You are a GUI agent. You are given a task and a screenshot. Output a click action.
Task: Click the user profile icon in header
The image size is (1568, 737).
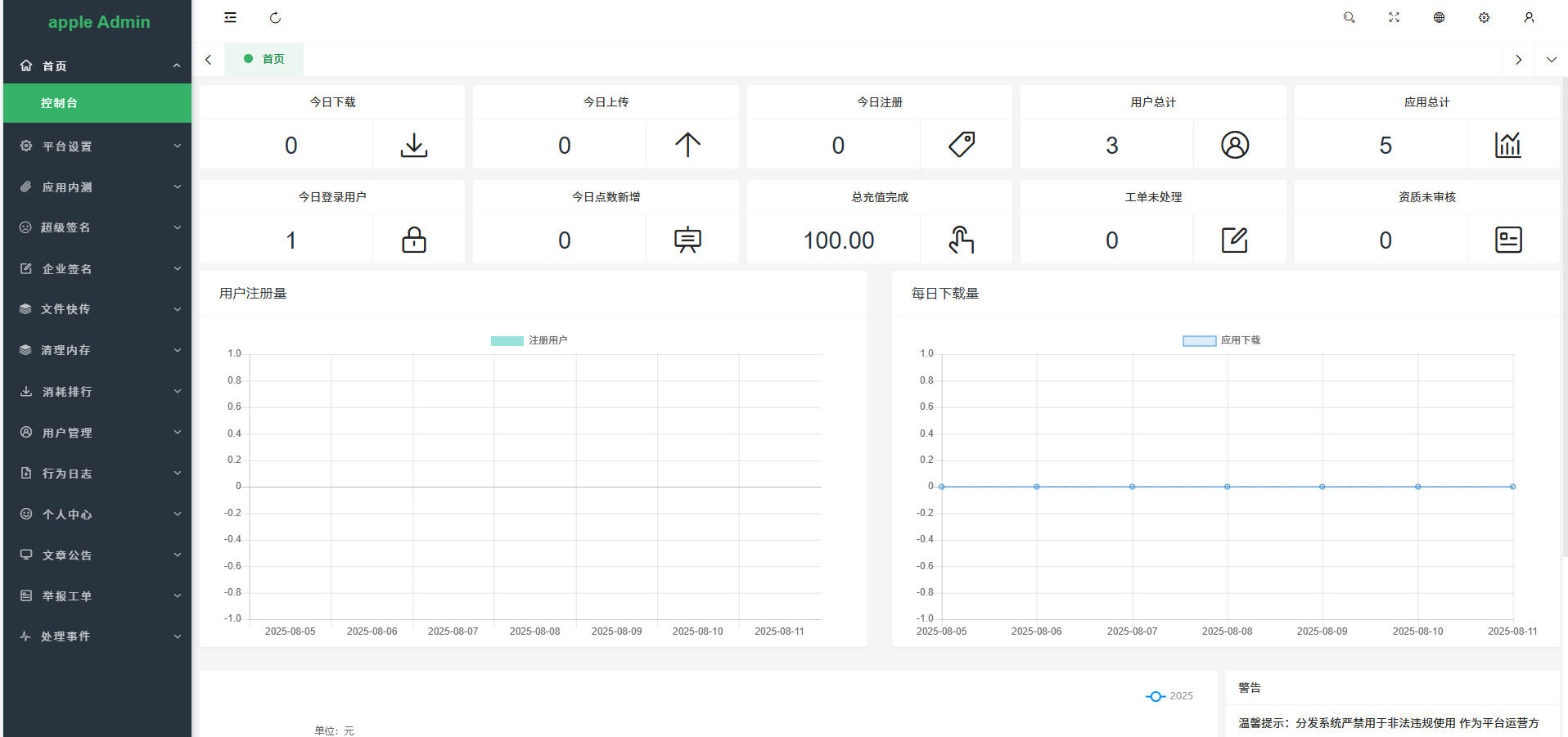pyautogui.click(x=1529, y=18)
